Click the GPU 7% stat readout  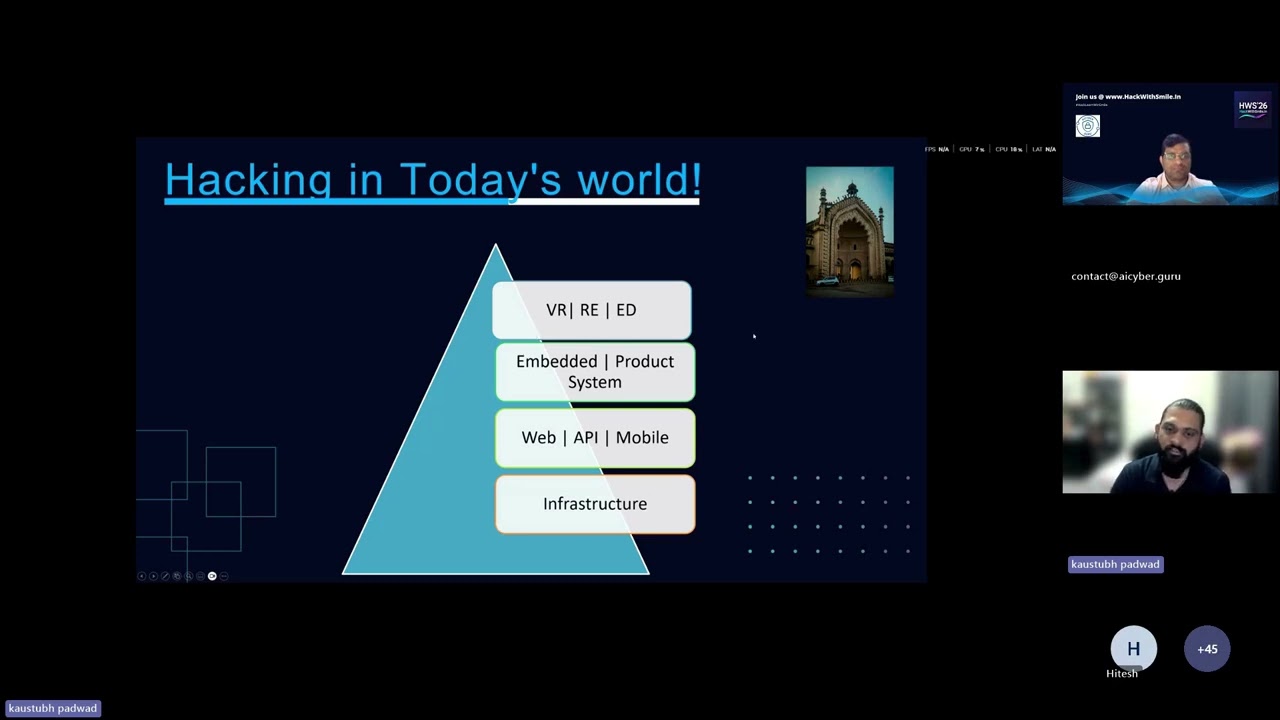tap(972, 149)
